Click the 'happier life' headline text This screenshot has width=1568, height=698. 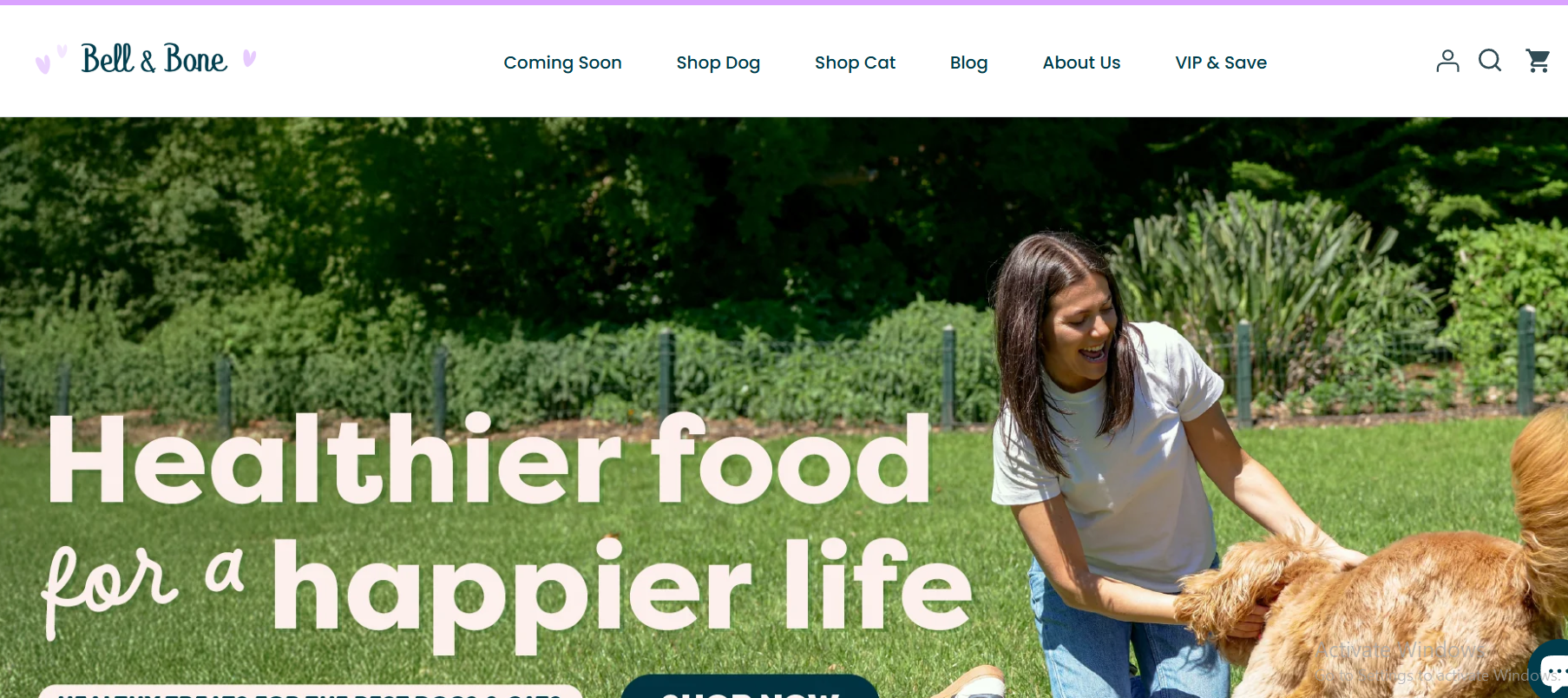point(621,591)
